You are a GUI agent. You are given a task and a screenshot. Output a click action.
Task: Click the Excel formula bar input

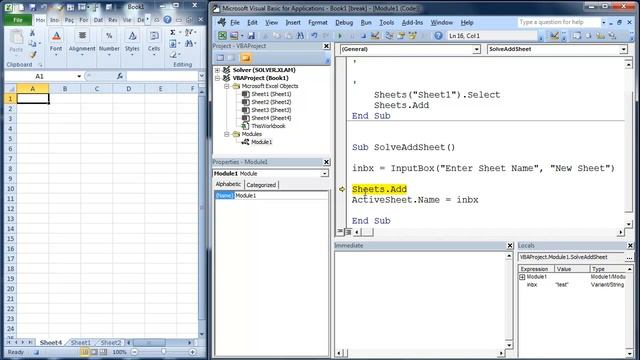point(162,76)
